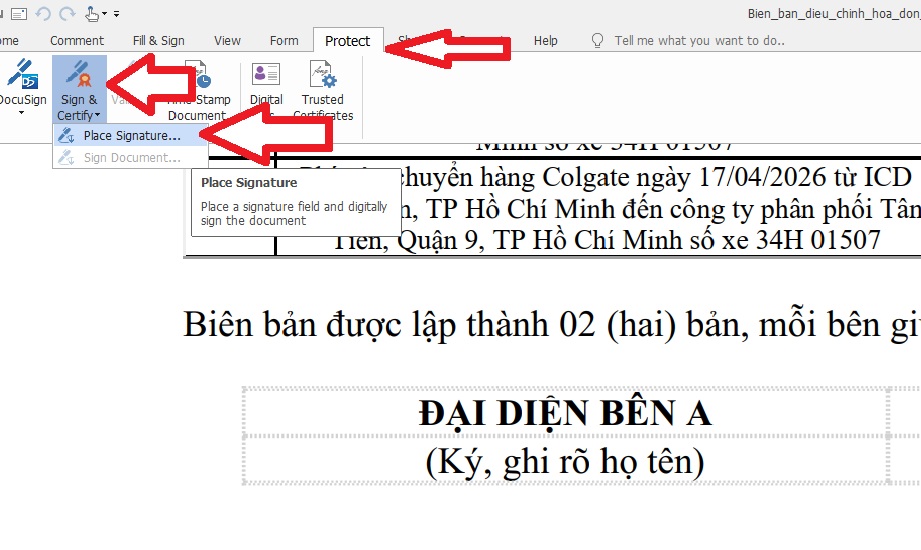Image resolution: width=921 pixels, height=550 pixels.
Task: Click the ĐẠI DIỆN BÊN A heading
Action: 565,412
